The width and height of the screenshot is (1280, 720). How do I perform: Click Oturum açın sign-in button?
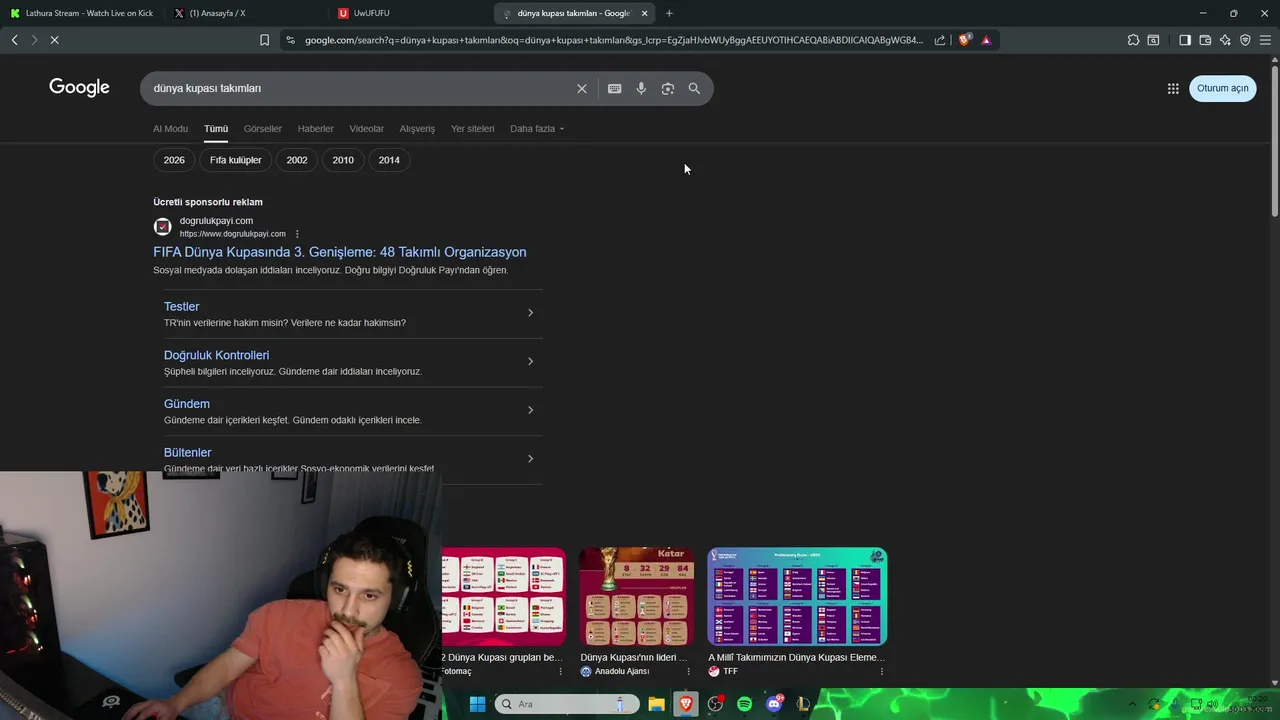click(x=1222, y=88)
